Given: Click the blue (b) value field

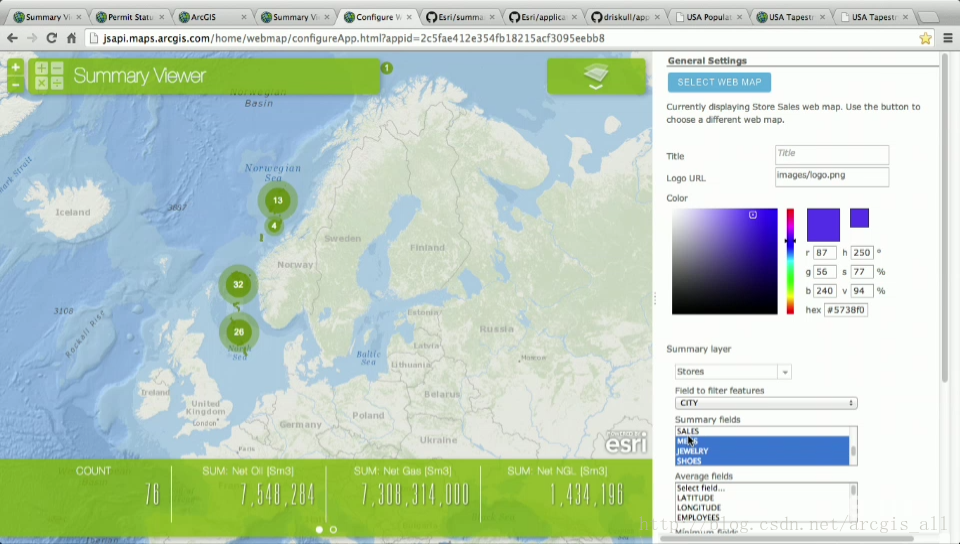Looking at the screenshot, I should 825,291.
